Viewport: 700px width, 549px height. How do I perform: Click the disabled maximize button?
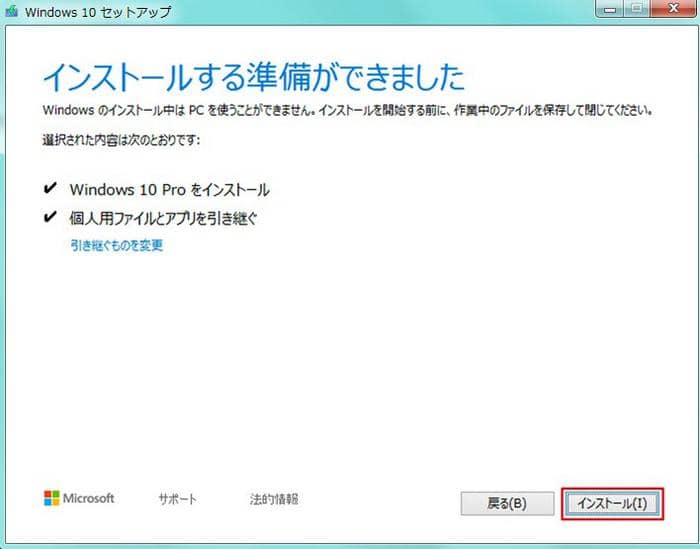[x=638, y=8]
